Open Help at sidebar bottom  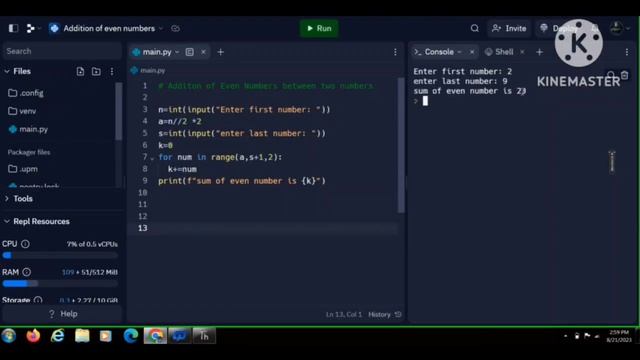click(62, 314)
